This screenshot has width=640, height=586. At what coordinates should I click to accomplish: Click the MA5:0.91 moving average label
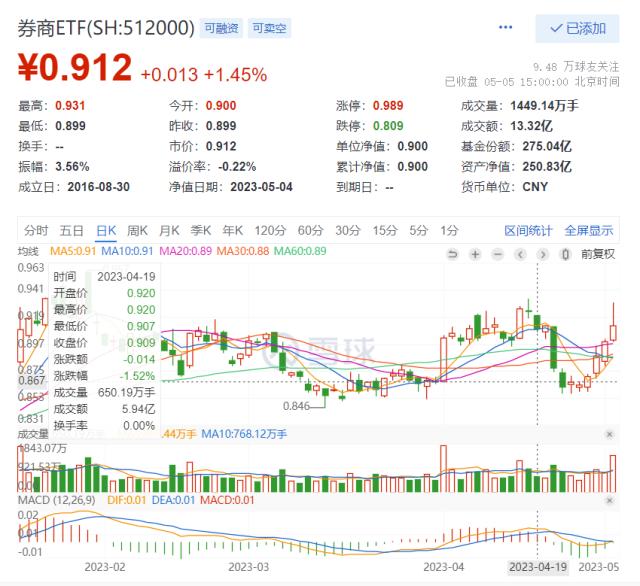click(x=73, y=251)
